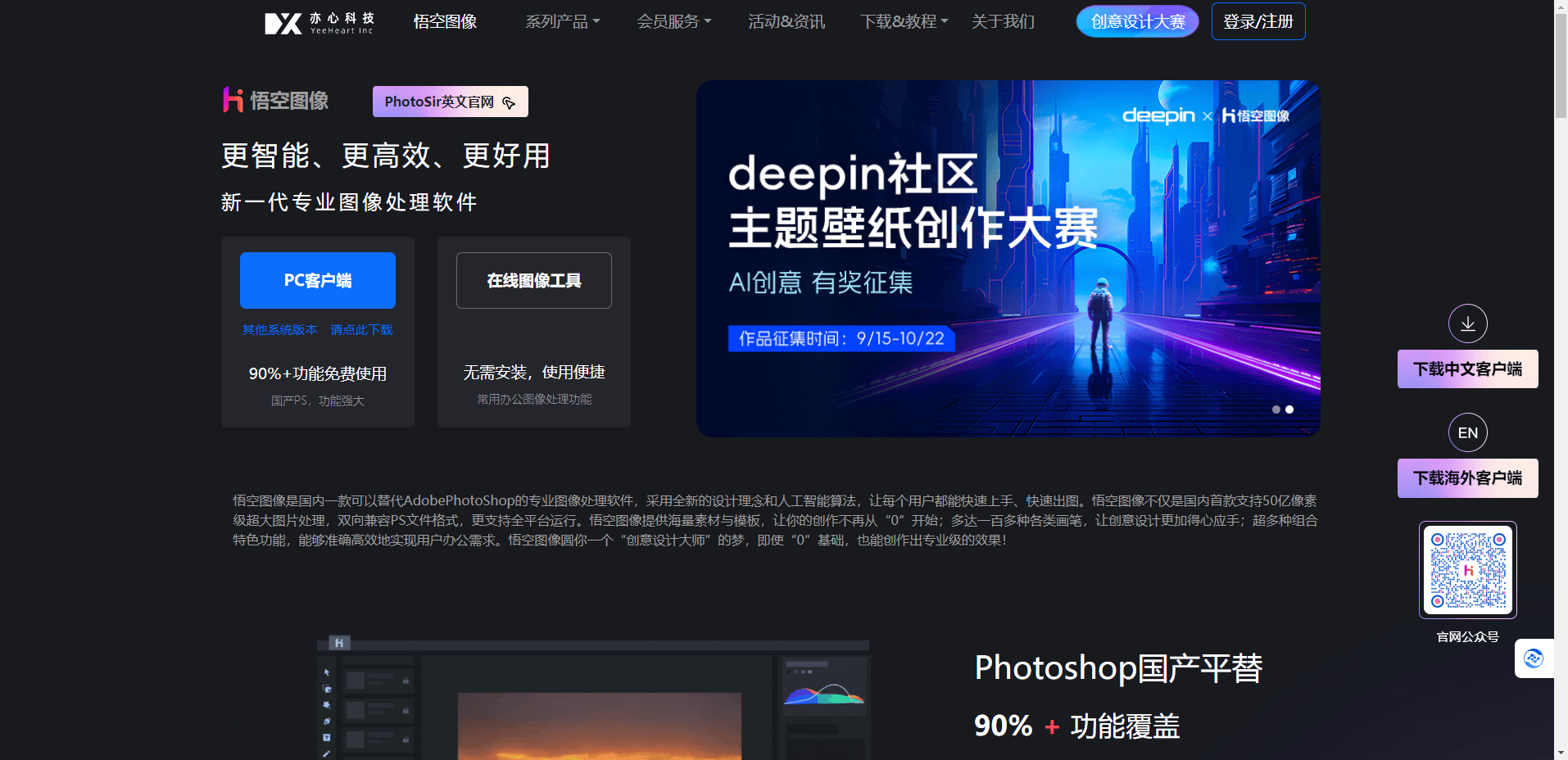Select the first carousel indicator dot
Image resolution: width=1568 pixels, height=760 pixels.
tap(1276, 409)
